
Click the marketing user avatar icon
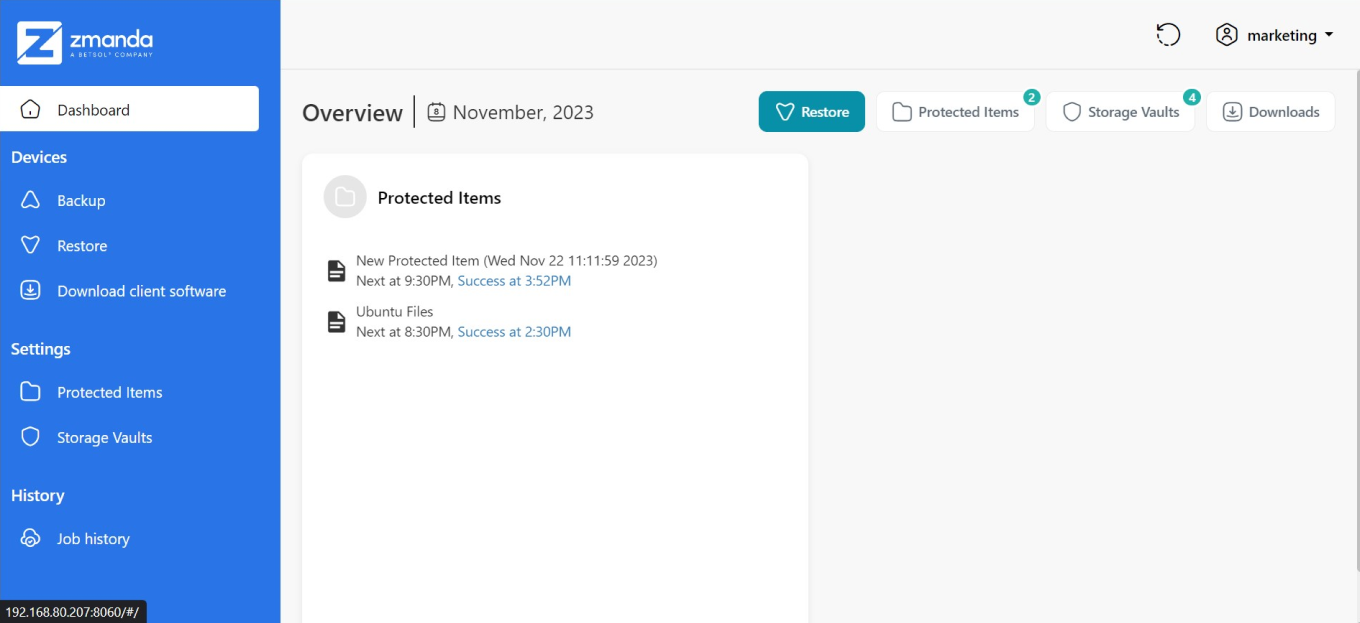coord(1226,35)
